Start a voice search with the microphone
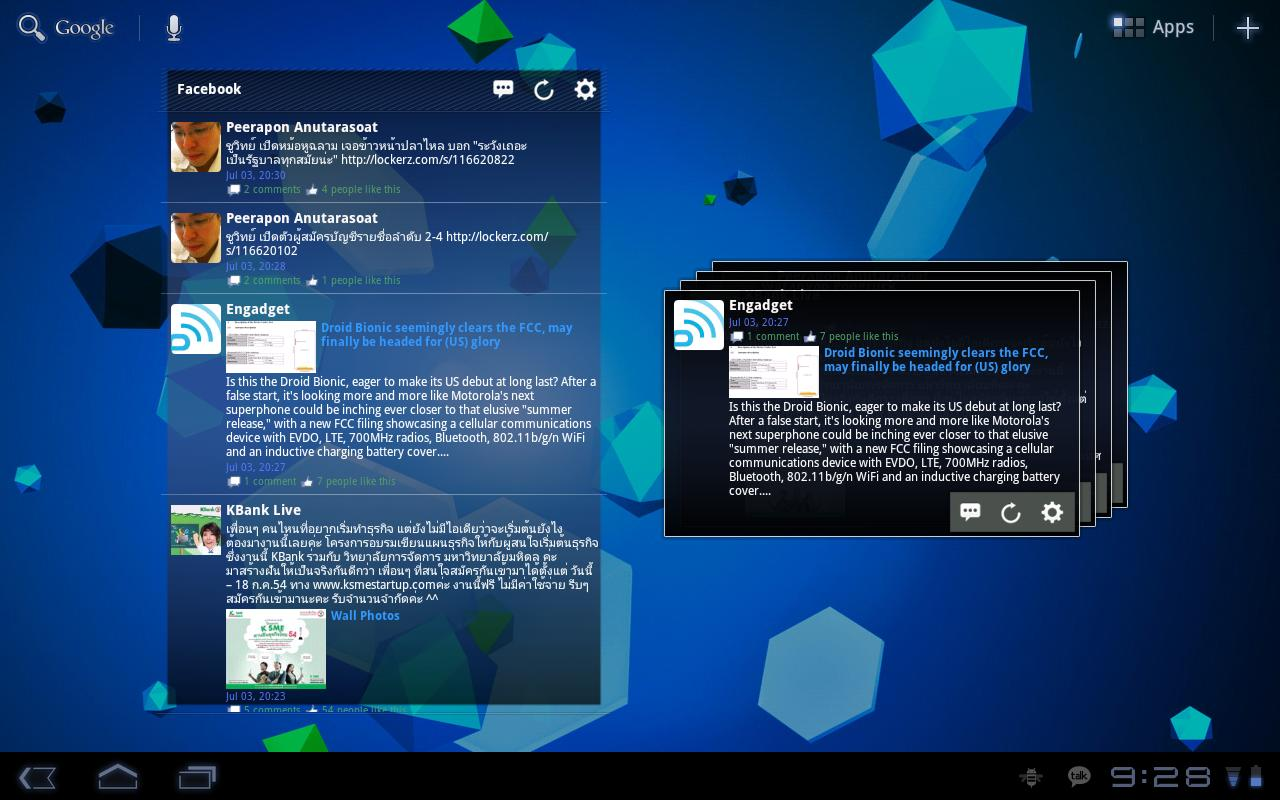The width and height of the screenshot is (1280, 800). point(172,27)
